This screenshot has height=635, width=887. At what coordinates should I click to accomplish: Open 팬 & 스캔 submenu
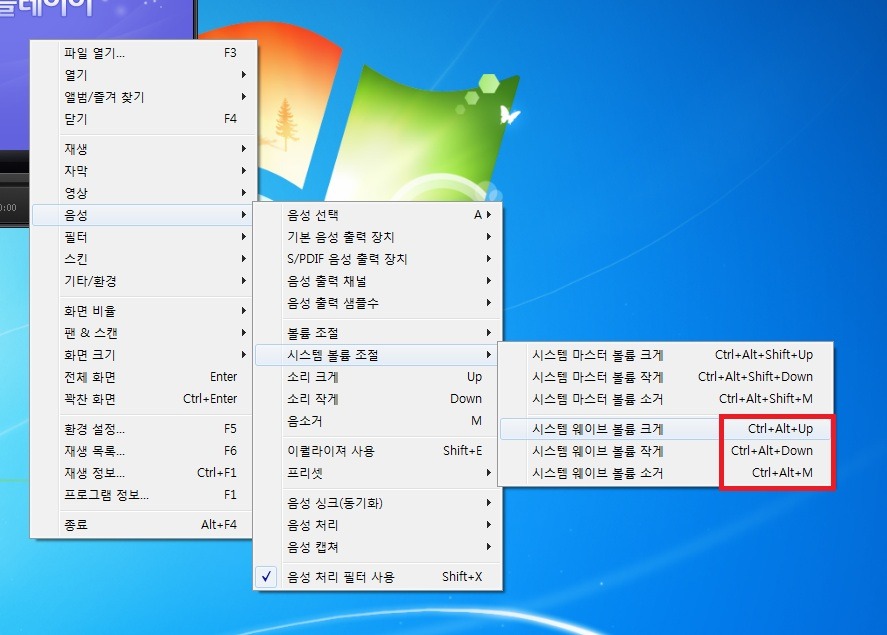pos(142,333)
